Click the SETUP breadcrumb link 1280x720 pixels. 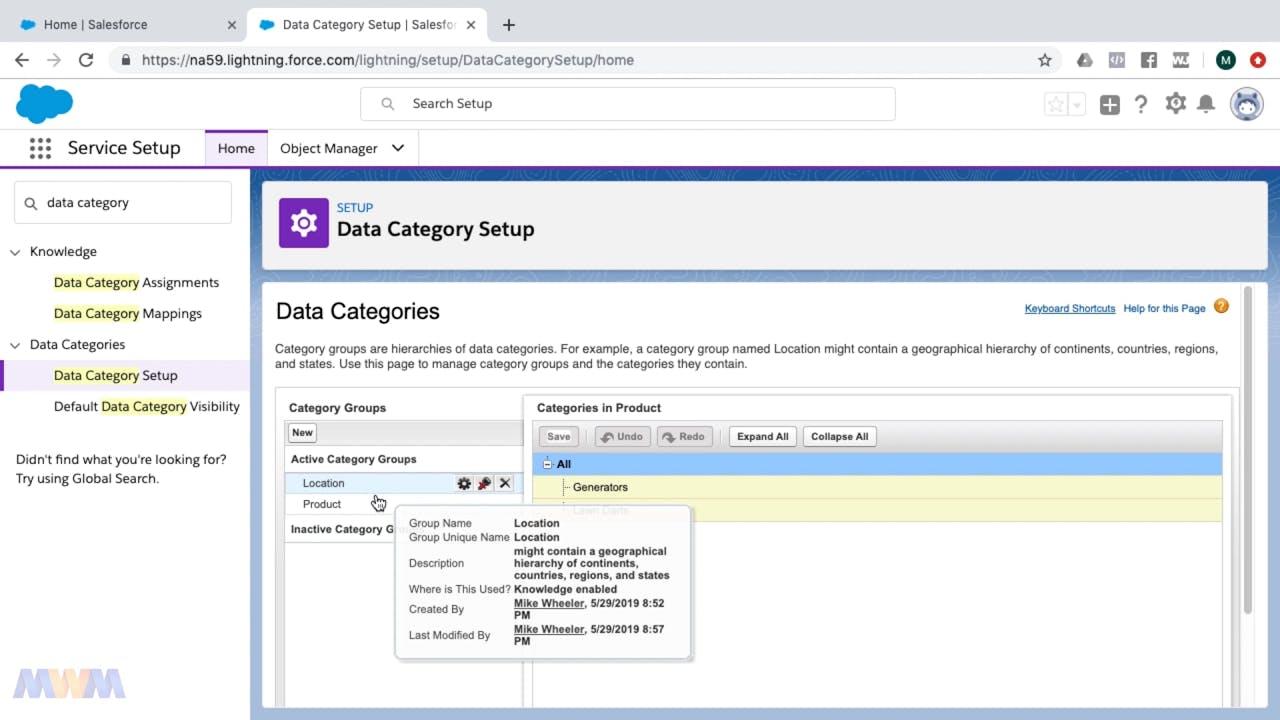[x=355, y=208]
